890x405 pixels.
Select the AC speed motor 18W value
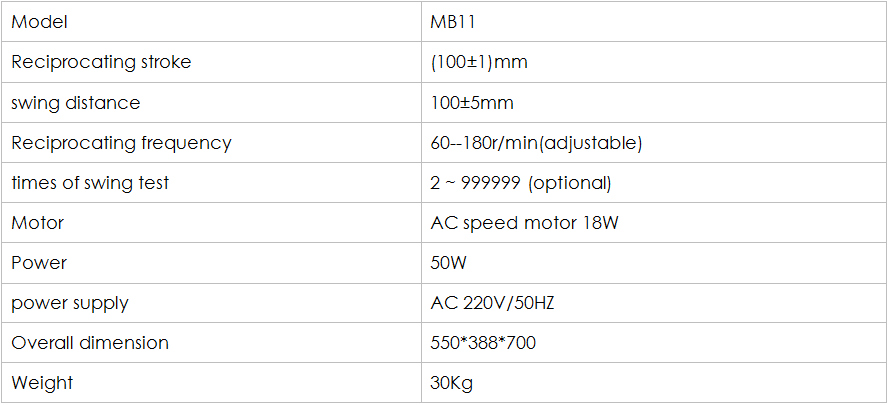coord(524,223)
